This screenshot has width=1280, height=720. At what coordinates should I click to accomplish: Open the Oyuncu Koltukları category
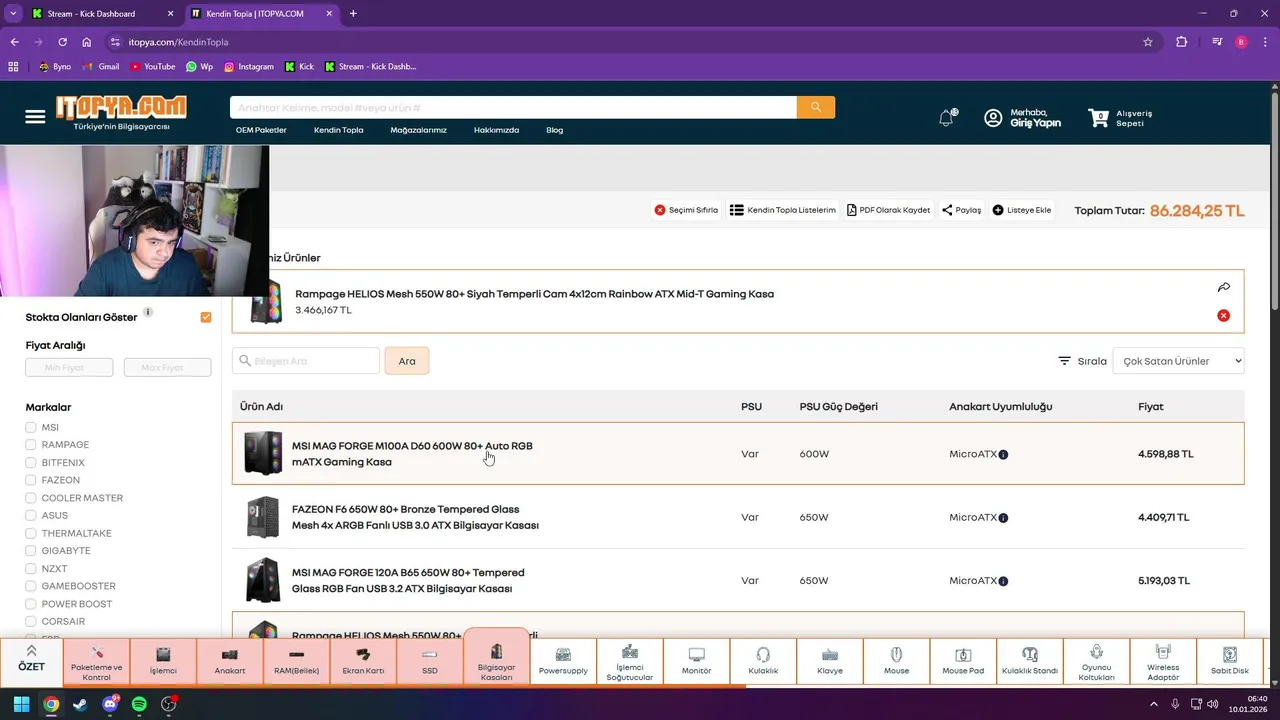(1096, 662)
